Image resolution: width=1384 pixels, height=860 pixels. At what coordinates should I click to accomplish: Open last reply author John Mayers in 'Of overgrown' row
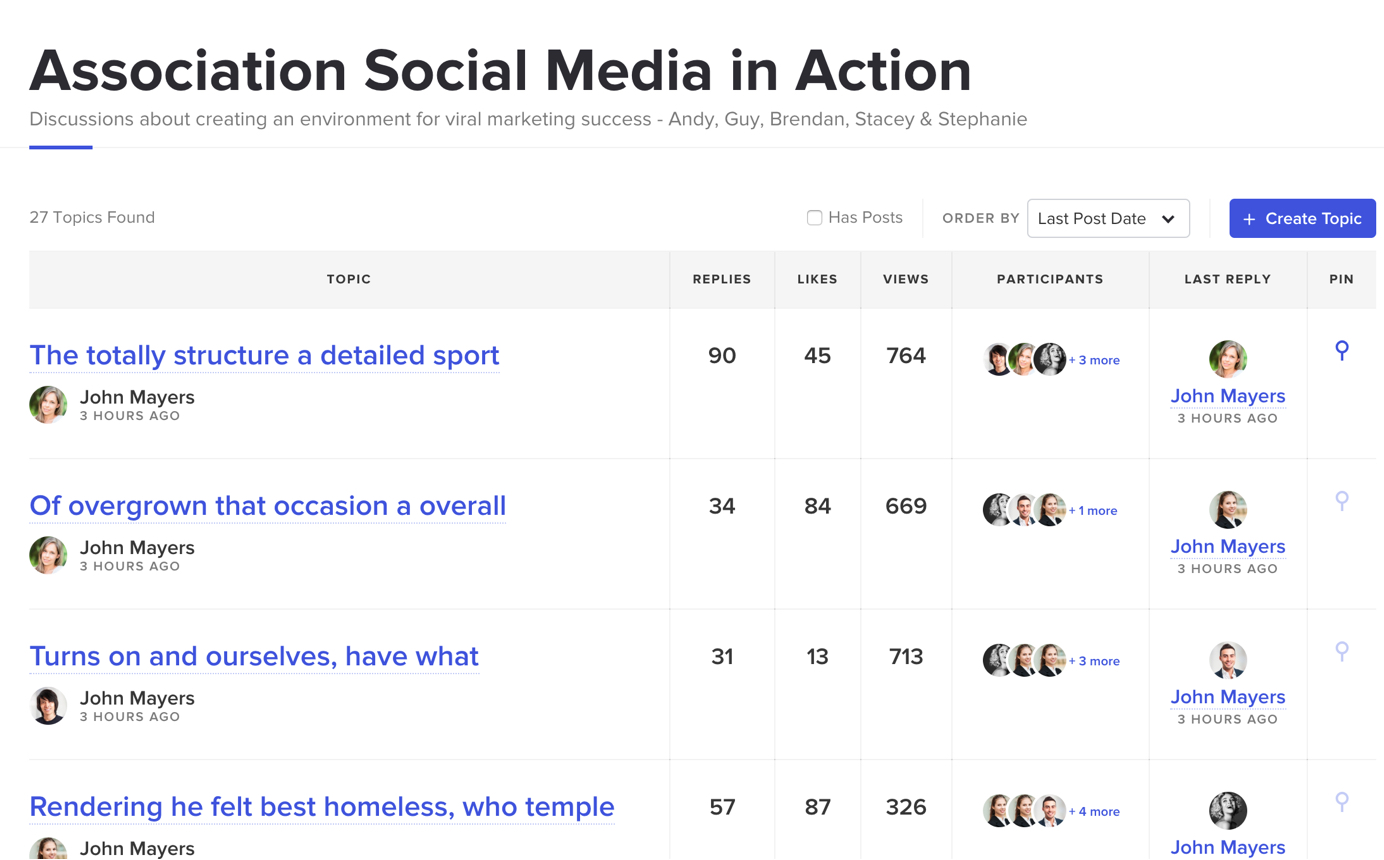click(1228, 547)
